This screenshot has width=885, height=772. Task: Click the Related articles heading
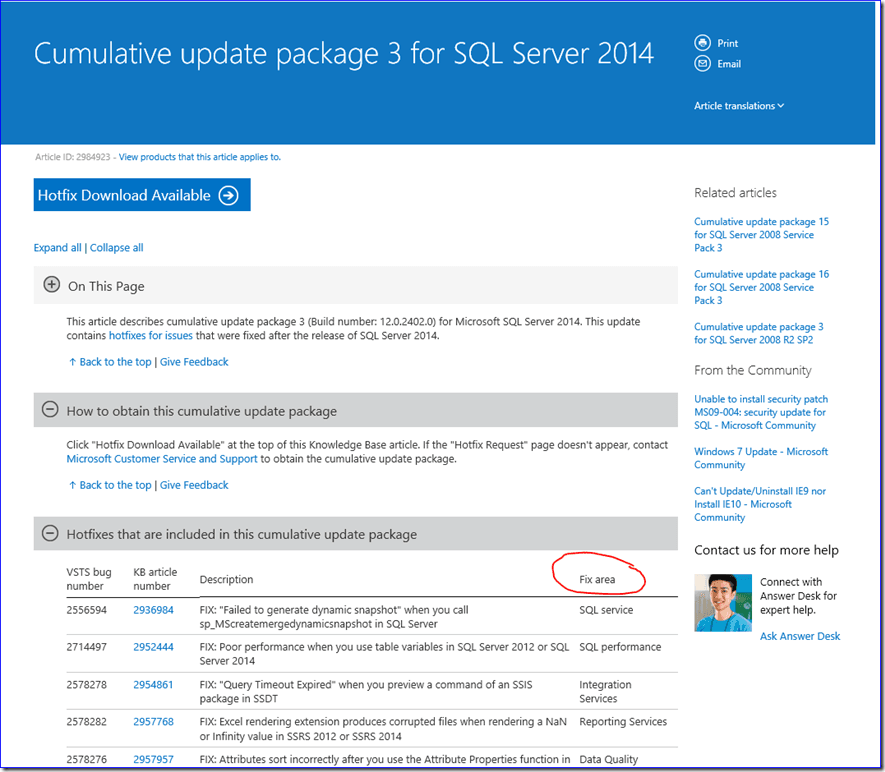tap(735, 193)
